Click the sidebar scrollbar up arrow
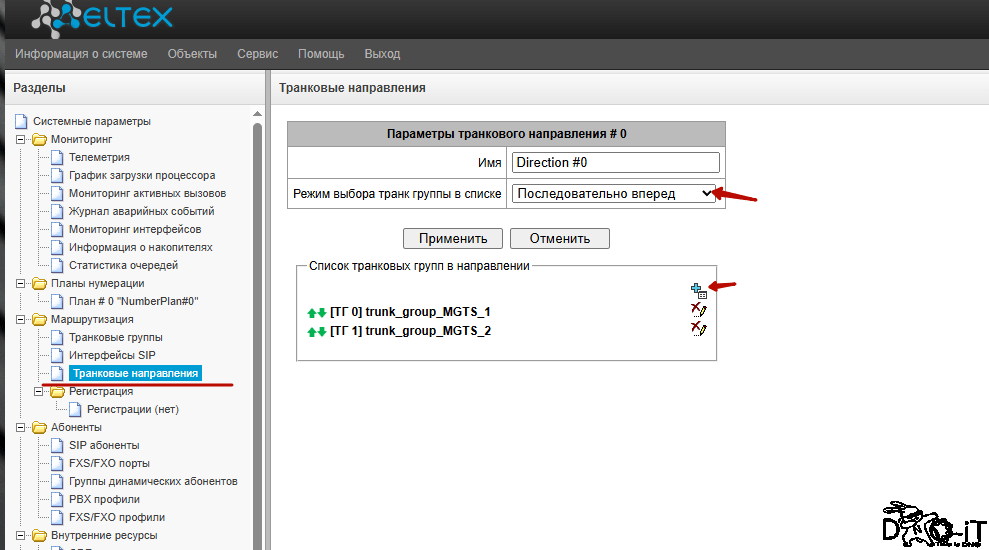The image size is (989, 550). click(257, 114)
